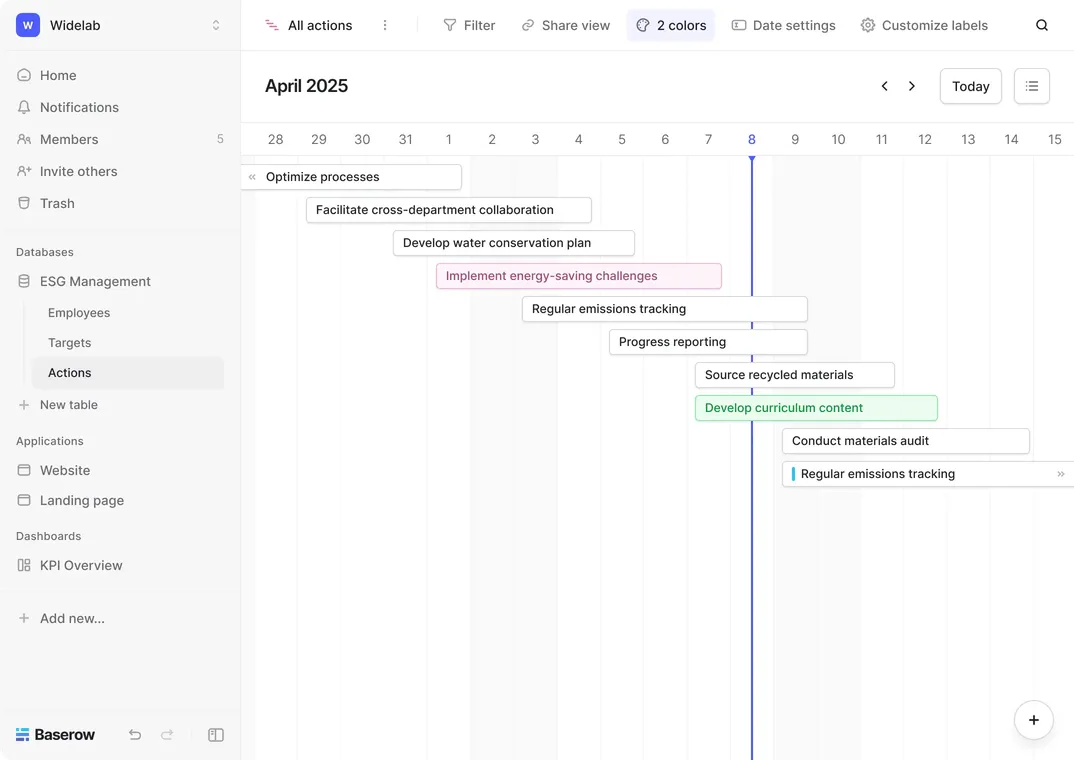
Task: Go to next period arrow
Action: [912, 86]
